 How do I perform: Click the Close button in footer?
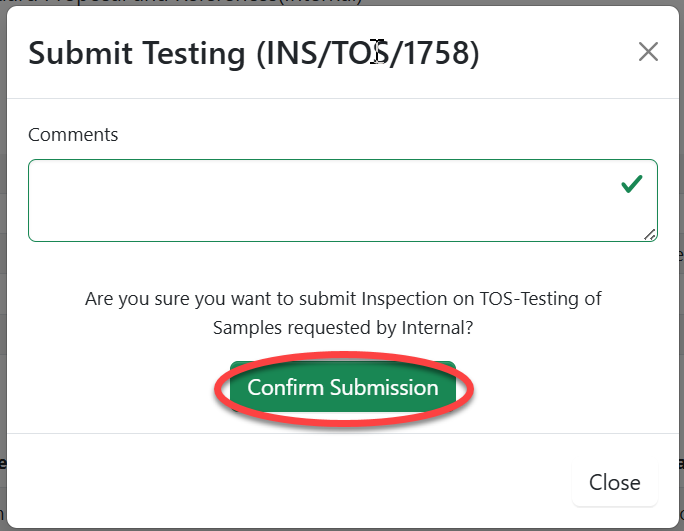[614, 483]
